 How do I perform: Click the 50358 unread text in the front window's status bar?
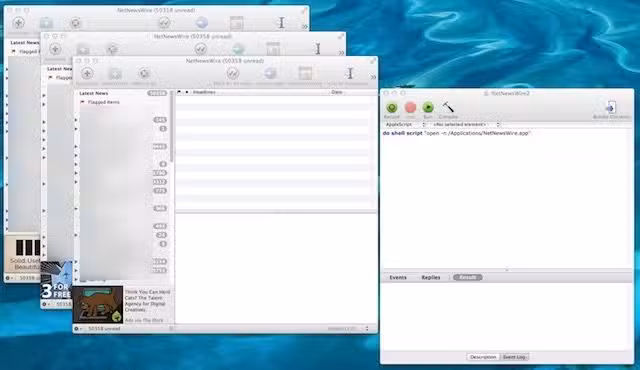104,328
